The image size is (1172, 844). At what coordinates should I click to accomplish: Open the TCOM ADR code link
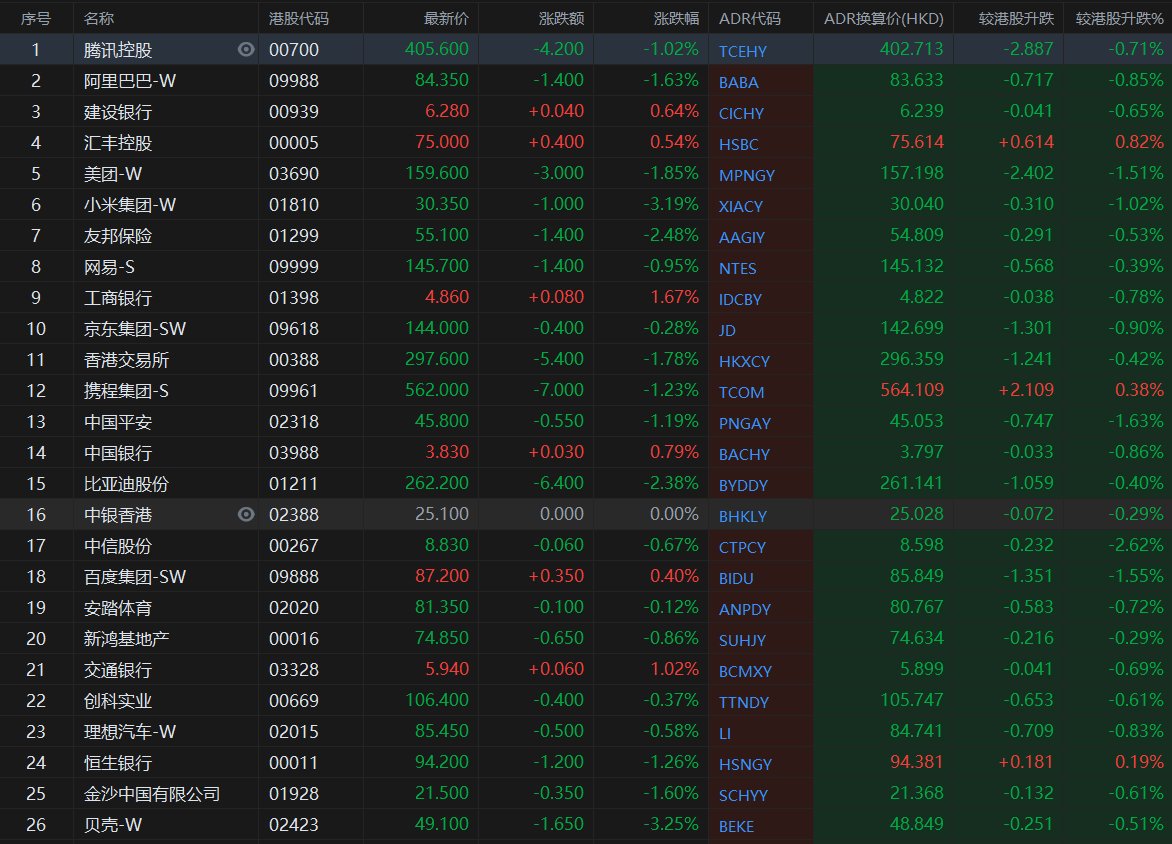click(x=741, y=392)
